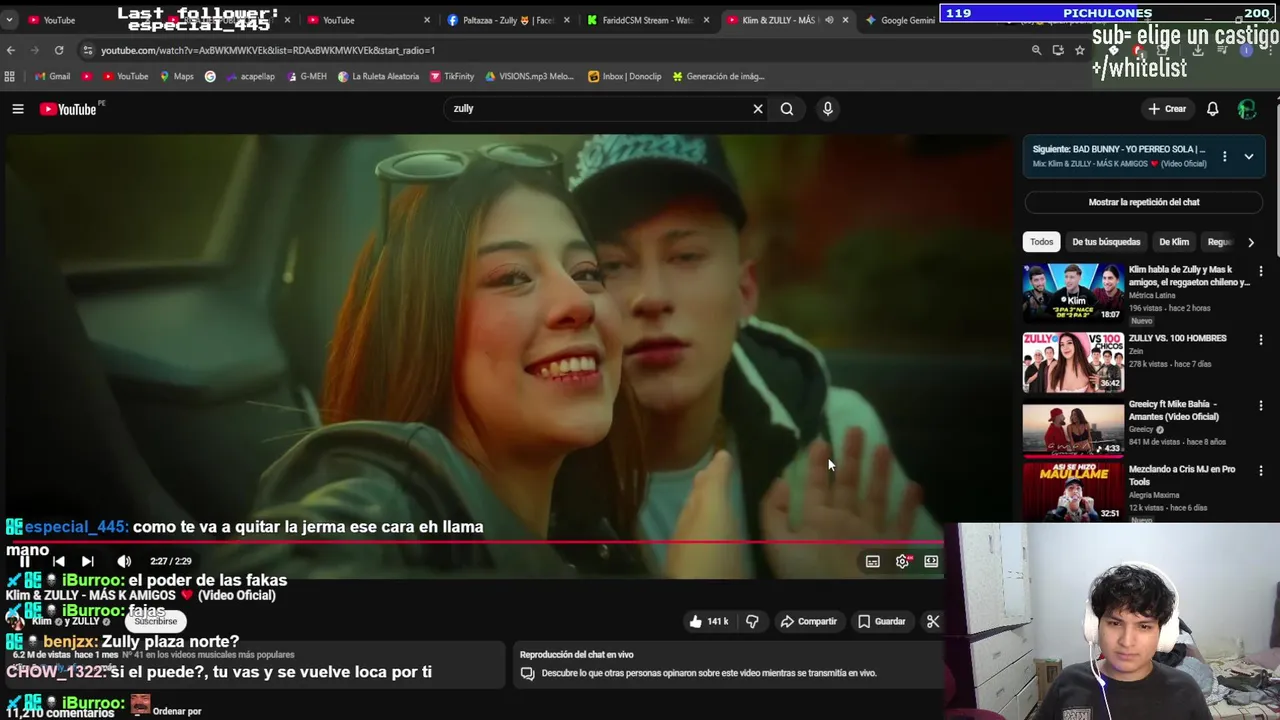The image size is (1280, 720).
Task: Open options for Greeicy Amantes video
Action: point(1260,406)
